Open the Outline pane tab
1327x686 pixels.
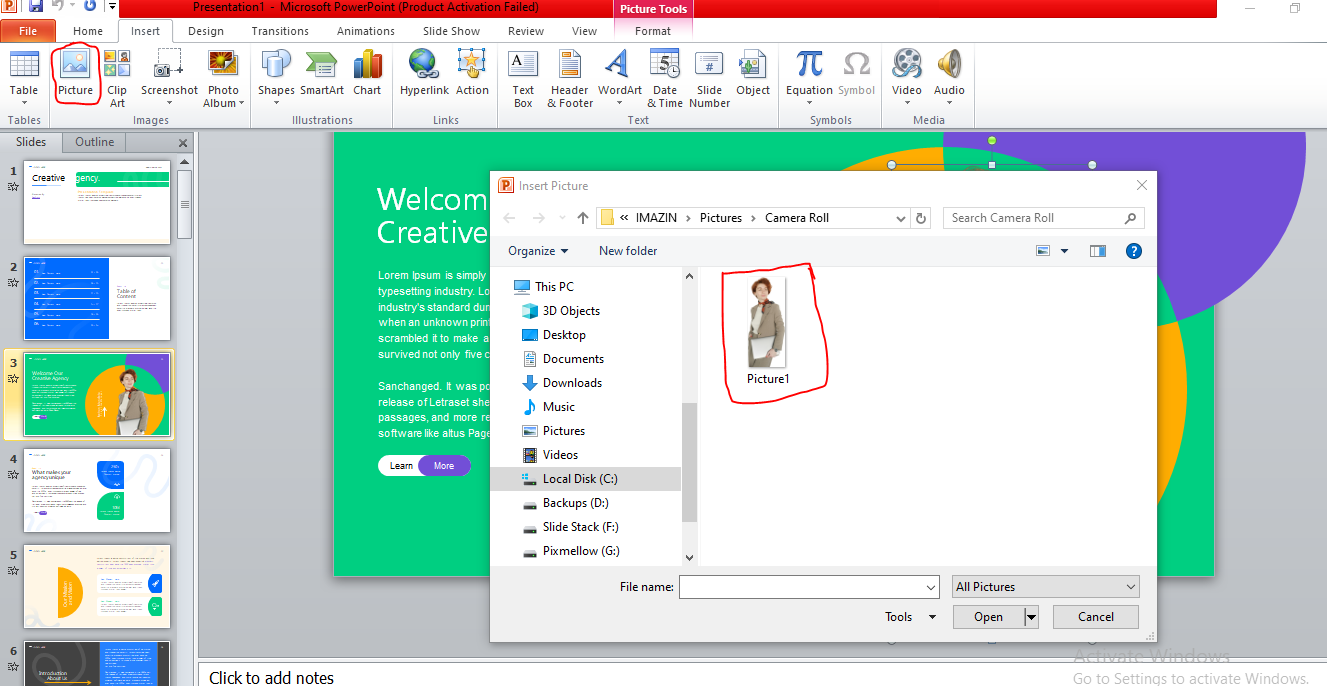coord(94,142)
